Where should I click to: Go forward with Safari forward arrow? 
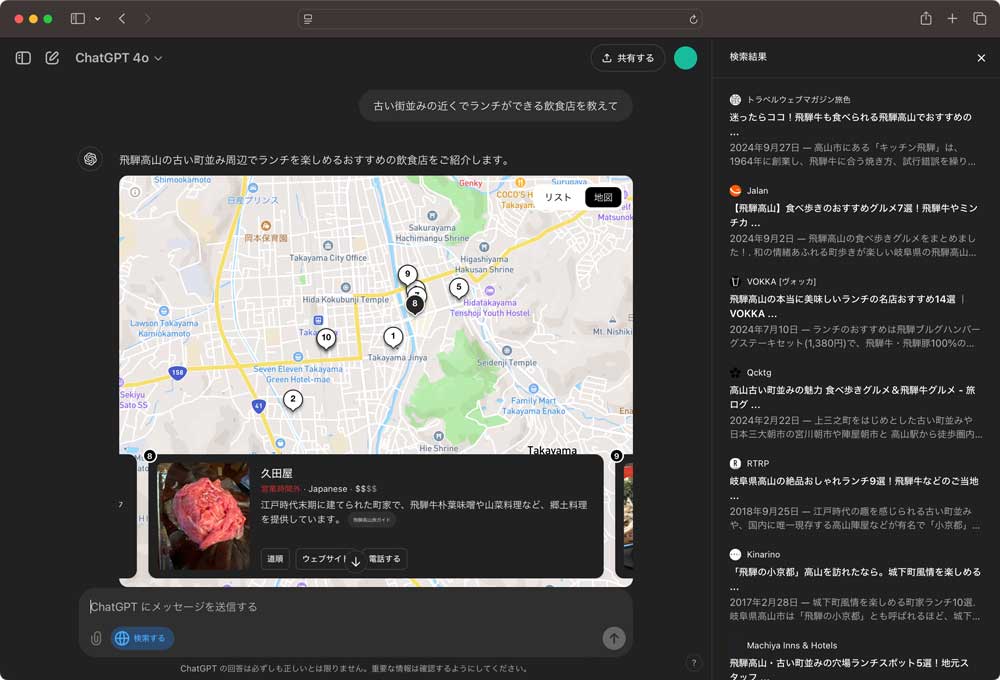(147, 18)
